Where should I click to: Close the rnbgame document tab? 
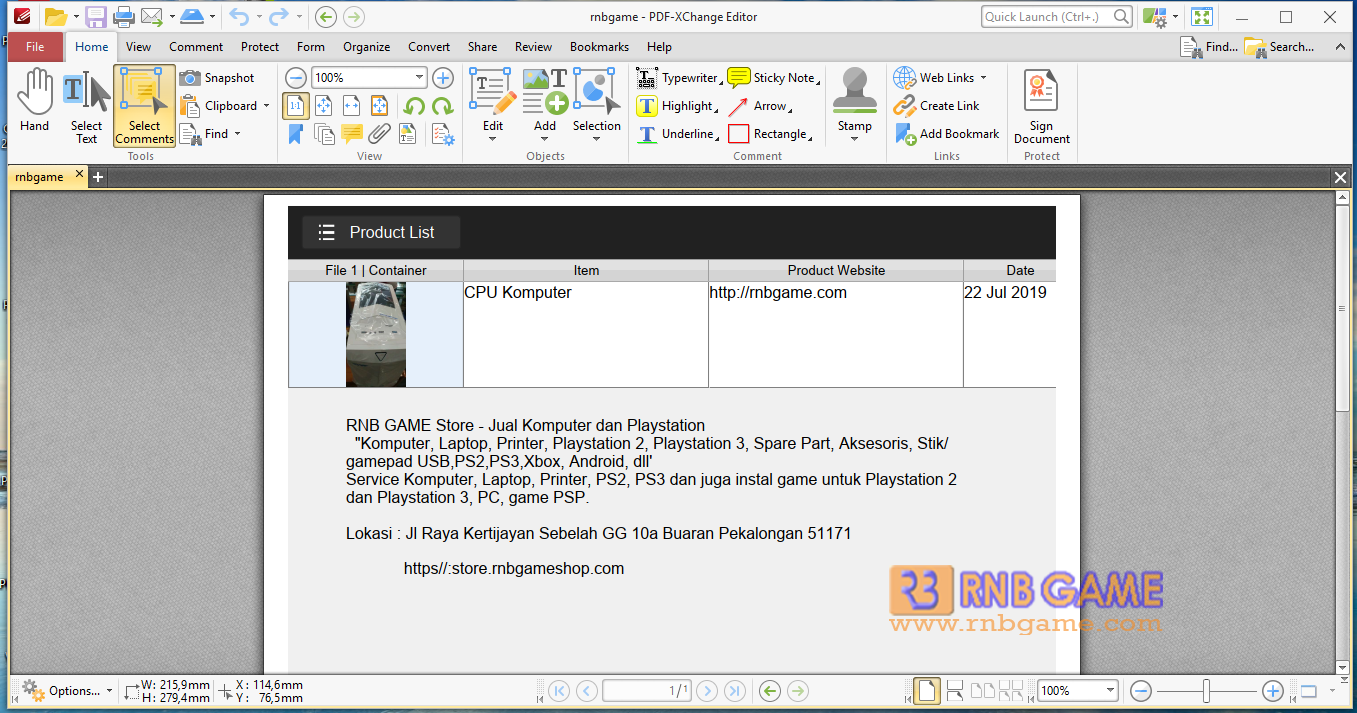[80, 175]
